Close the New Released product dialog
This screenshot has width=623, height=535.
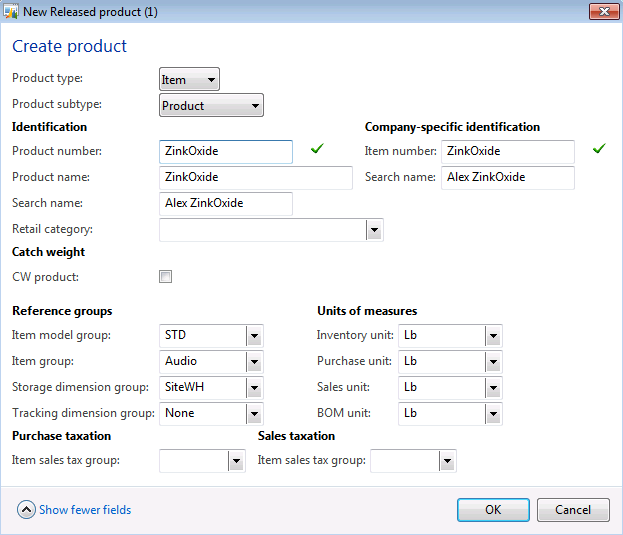point(601,12)
